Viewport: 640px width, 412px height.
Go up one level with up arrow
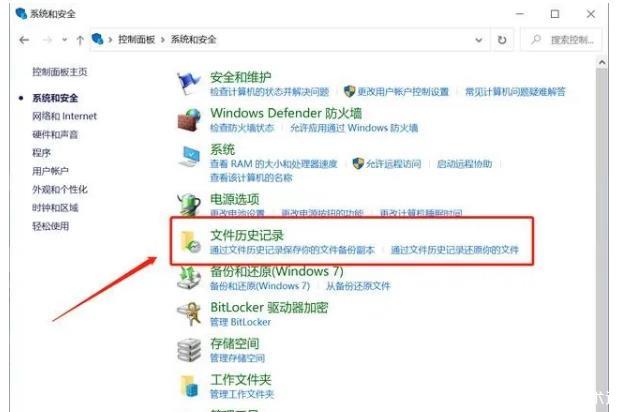(80, 40)
